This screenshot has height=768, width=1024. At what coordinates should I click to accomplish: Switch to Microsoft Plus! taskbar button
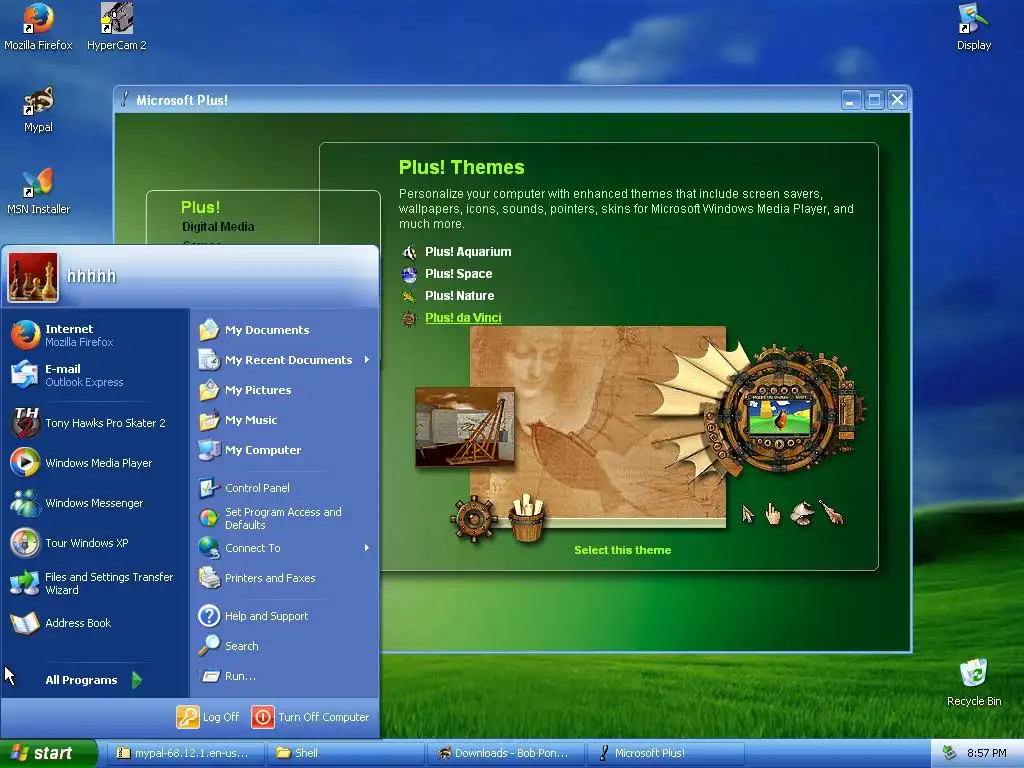click(665, 753)
